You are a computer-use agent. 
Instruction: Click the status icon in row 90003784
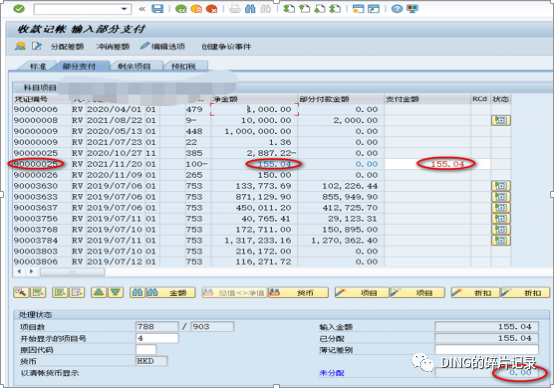pyautogui.click(x=501, y=241)
